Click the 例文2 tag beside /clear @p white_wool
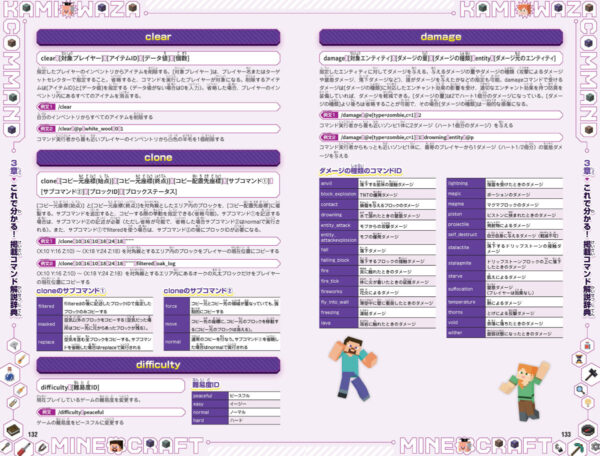 46,128
